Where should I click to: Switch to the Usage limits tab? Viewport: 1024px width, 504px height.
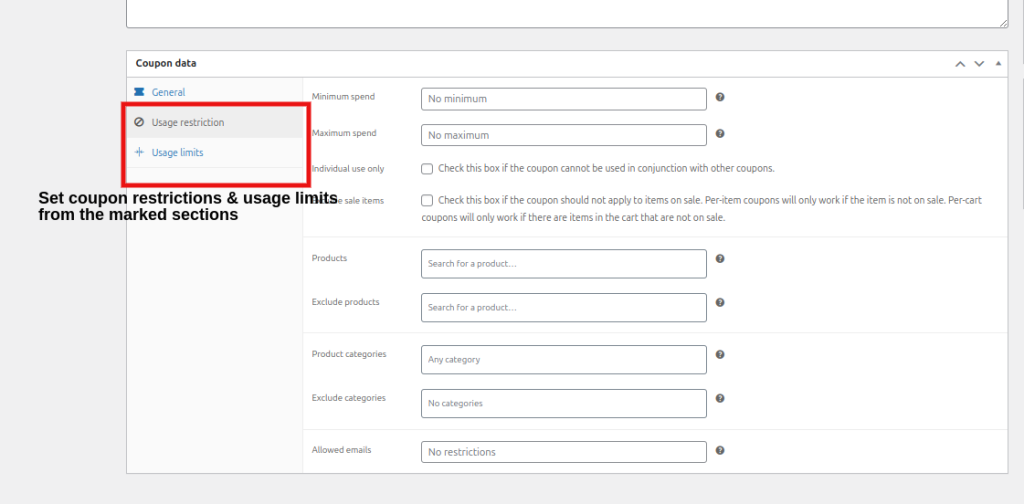pos(177,153)
